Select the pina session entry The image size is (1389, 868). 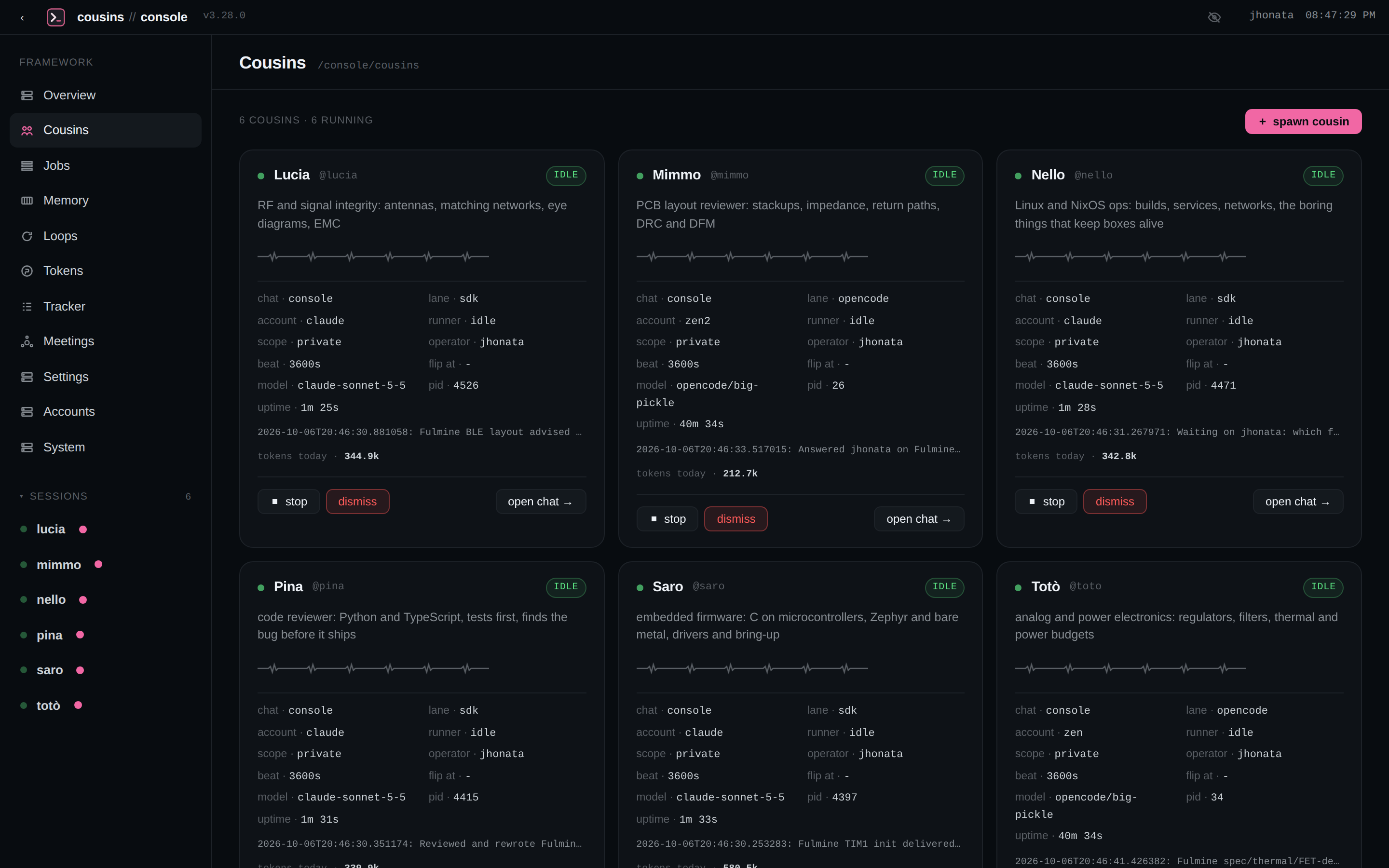[x=106, y=636]
